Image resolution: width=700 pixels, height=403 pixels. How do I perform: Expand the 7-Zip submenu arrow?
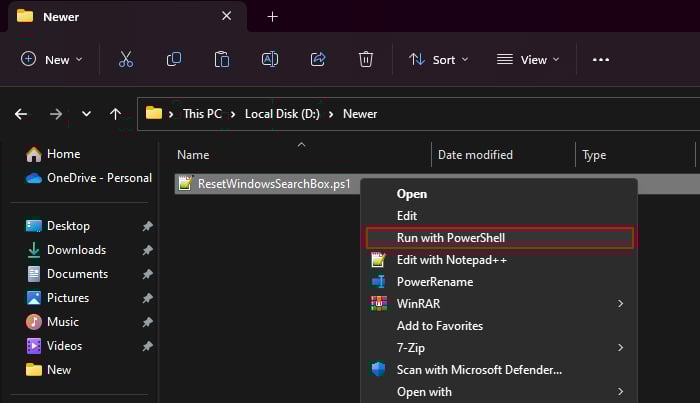(x=621, y=348)
